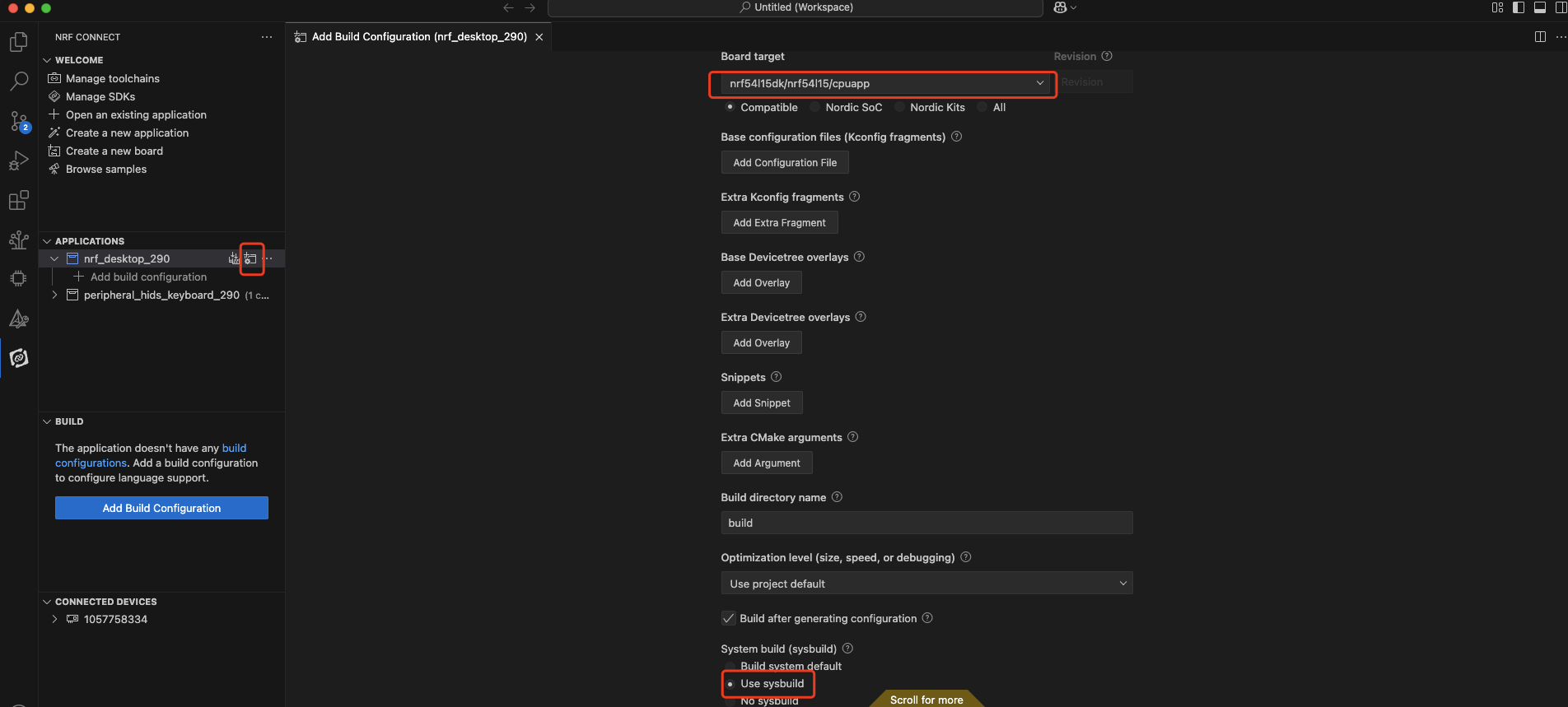
Task: Split the editor to the right
Action: coord(1540,37)
